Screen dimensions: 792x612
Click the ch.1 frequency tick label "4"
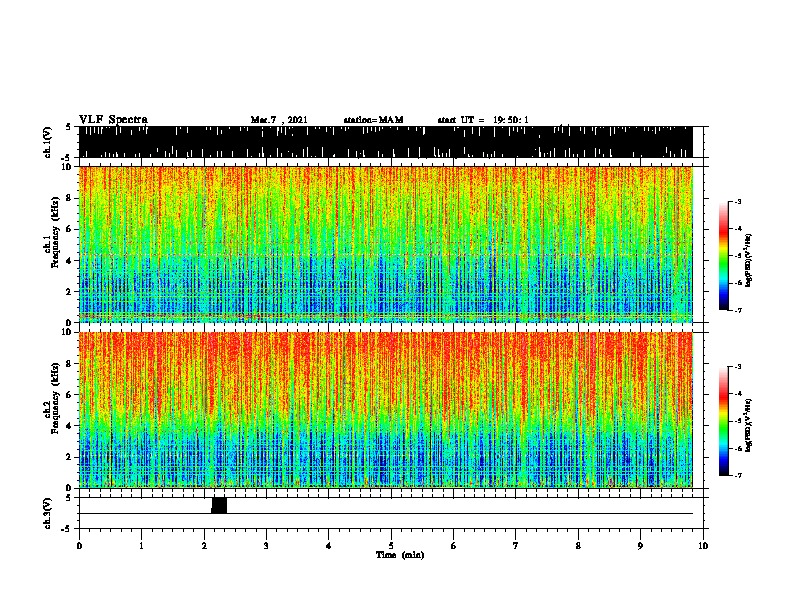coord(69,261)
